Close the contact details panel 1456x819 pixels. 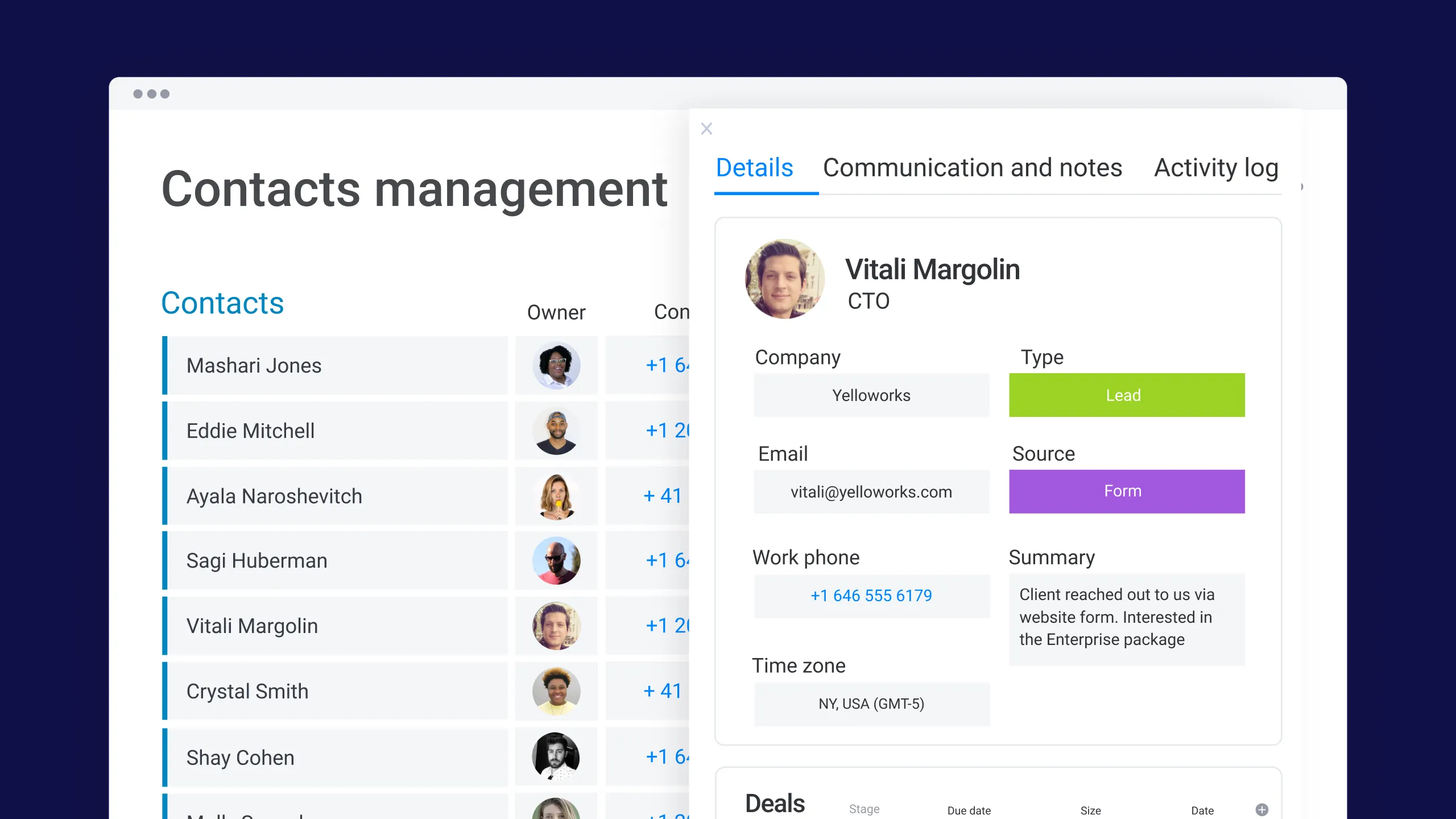tap(706, 129)
